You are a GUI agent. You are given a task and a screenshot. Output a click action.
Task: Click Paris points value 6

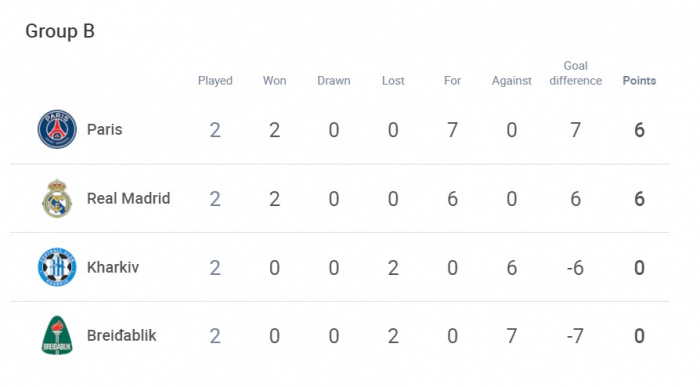639,130
